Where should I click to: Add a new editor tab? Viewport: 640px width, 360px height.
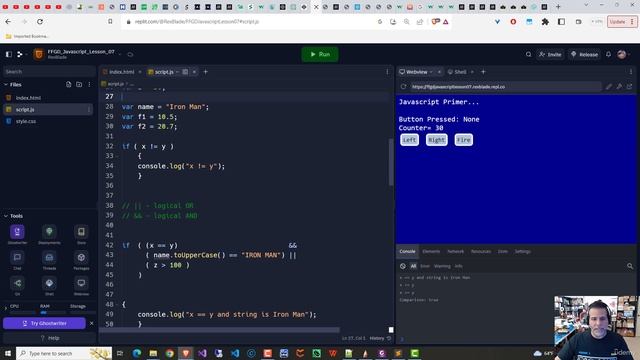coord(206,72)
